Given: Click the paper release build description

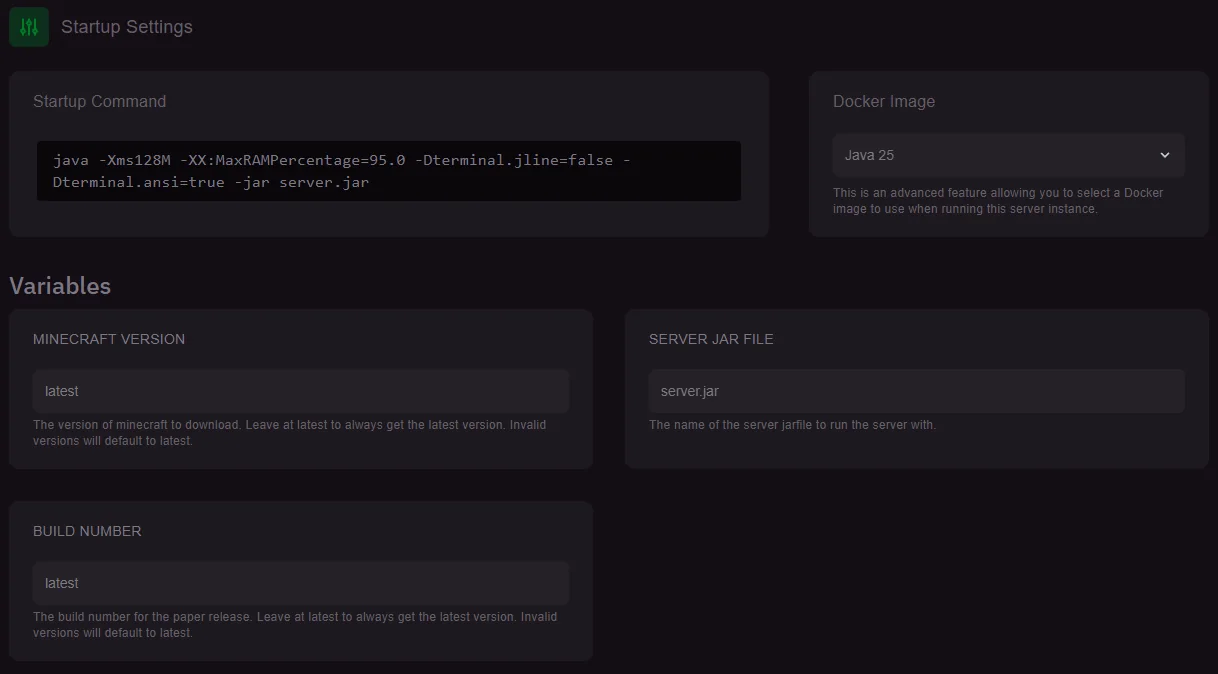Looking at the screenshot, I should 295,624.
